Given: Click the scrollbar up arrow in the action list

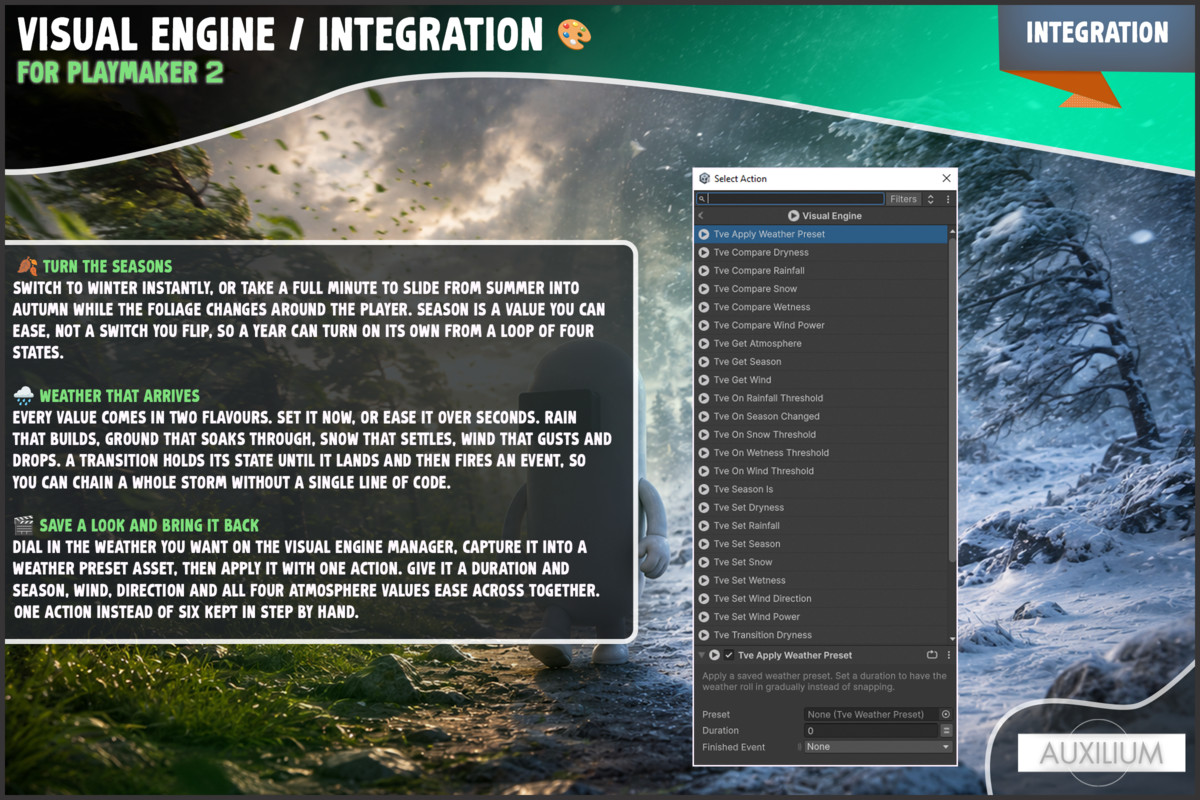Looking at the screenshot, I should pyautogui.click(x=952, y=231).
